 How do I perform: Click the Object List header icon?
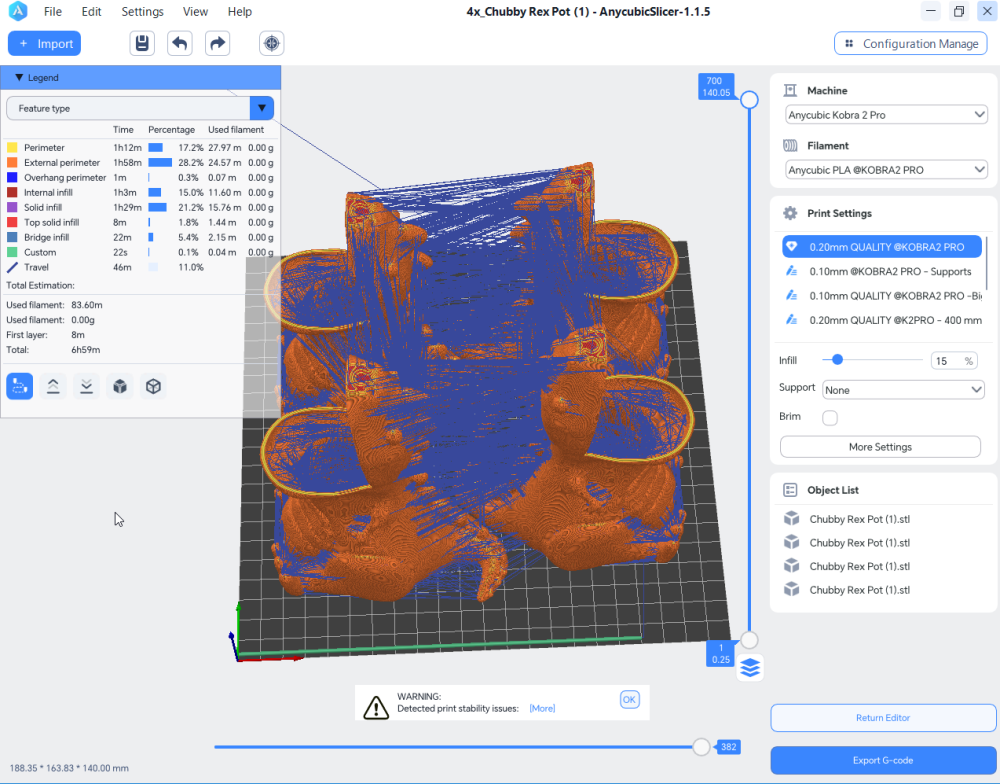pos(790,490)
